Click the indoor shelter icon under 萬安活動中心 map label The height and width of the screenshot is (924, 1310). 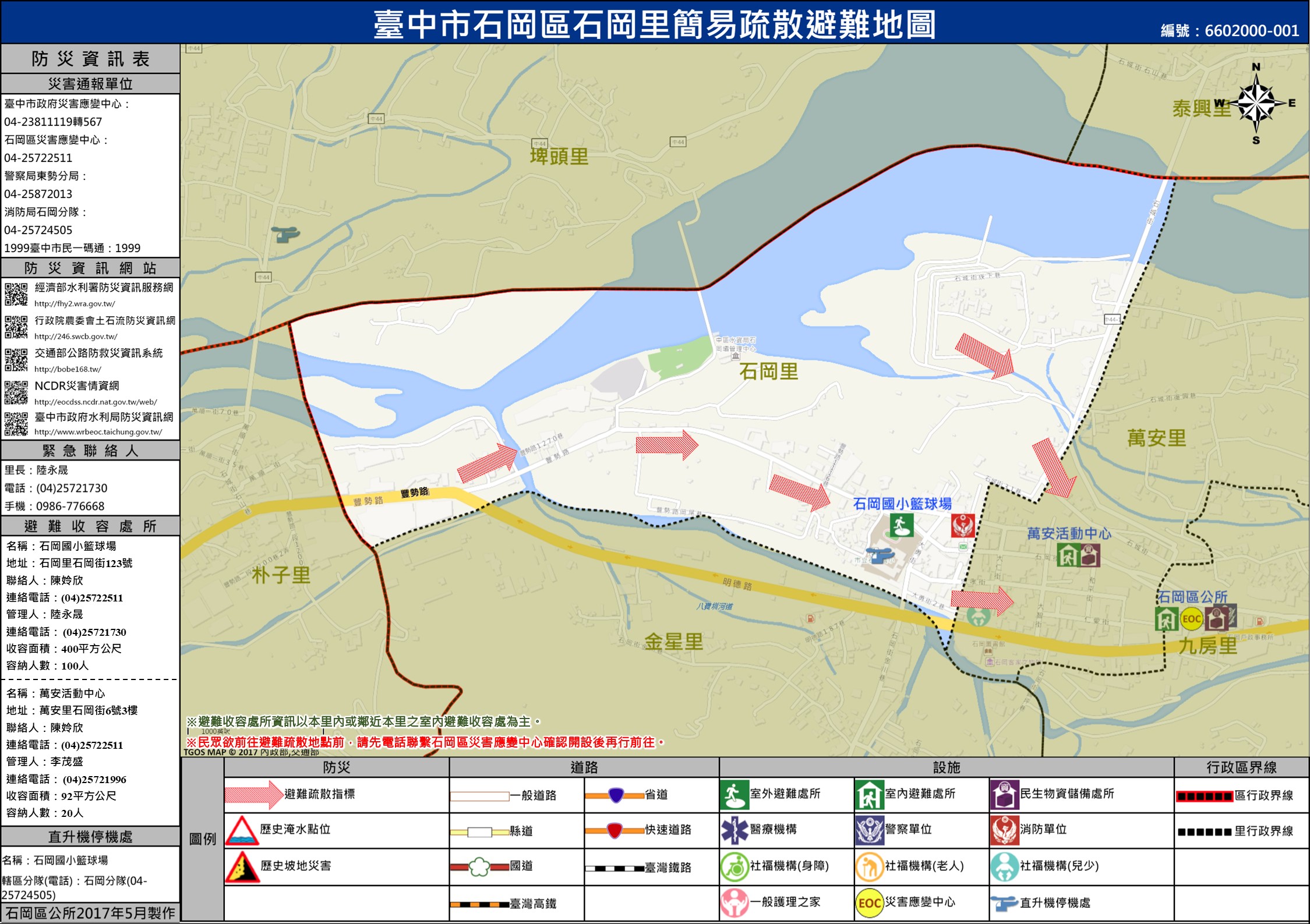1068,555
